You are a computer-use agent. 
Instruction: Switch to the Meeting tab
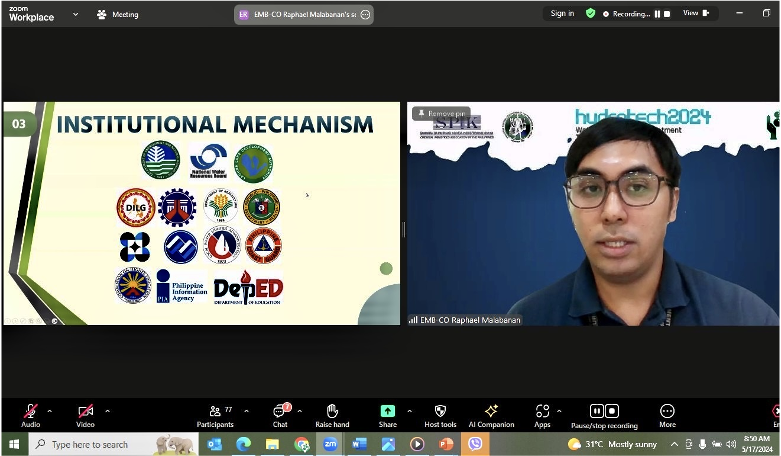pyautogui.click(x=118, y=14)
